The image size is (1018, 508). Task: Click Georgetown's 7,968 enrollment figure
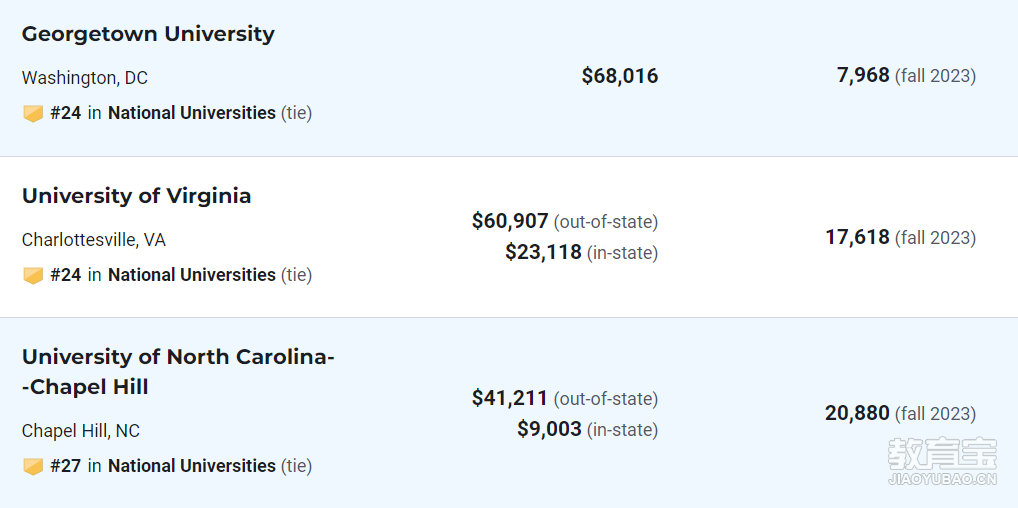863,75
